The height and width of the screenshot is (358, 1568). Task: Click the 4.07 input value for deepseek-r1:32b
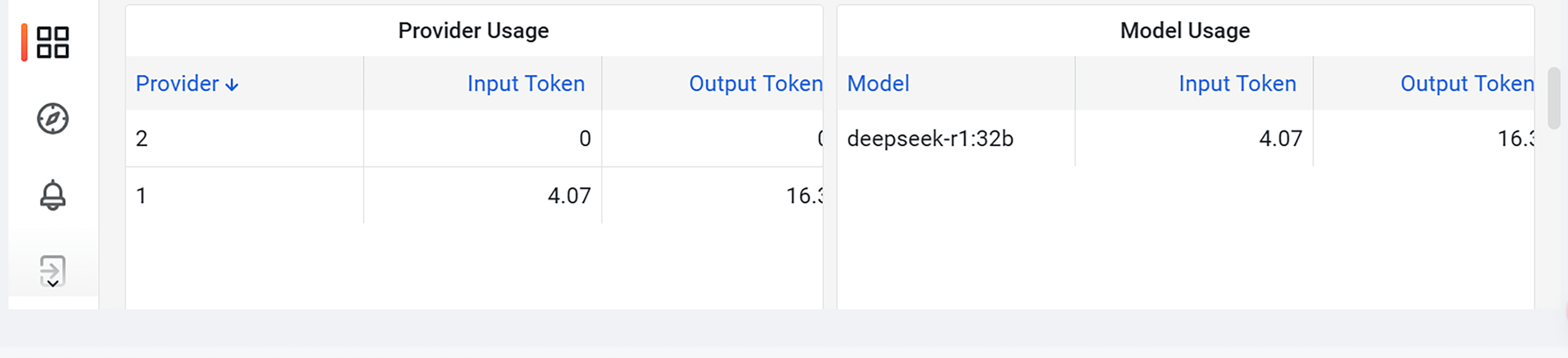click(1280, 139)
